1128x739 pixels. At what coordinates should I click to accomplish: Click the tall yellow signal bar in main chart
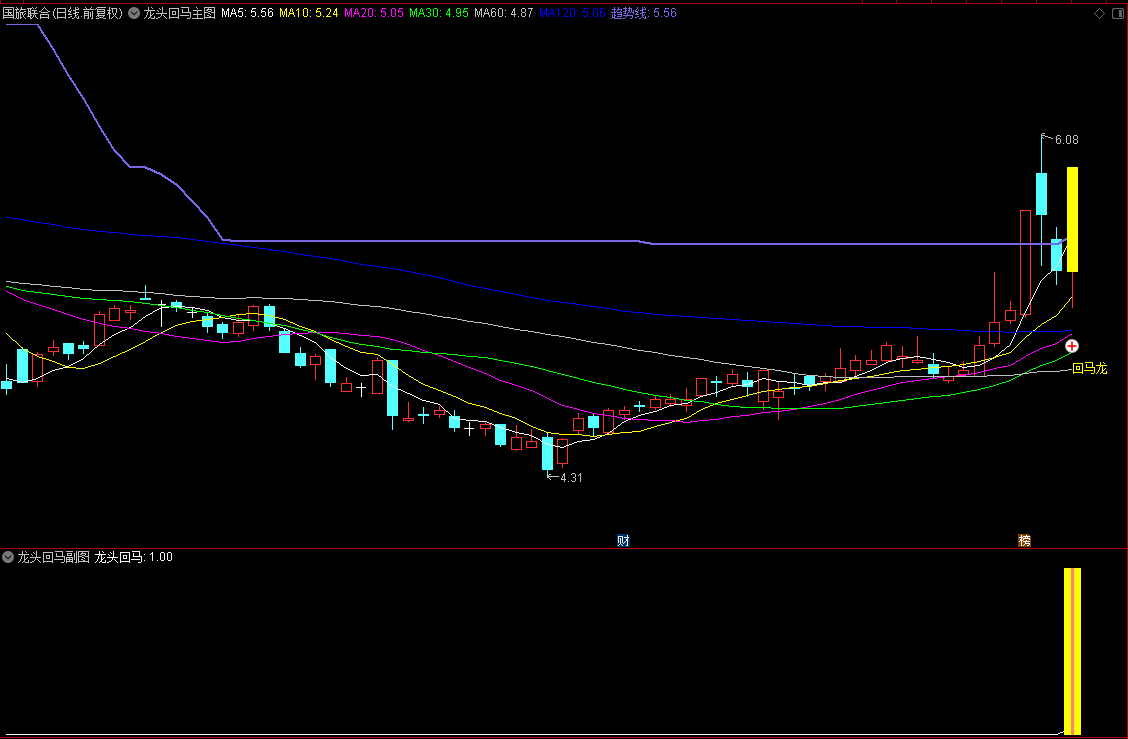point(1072,219)
